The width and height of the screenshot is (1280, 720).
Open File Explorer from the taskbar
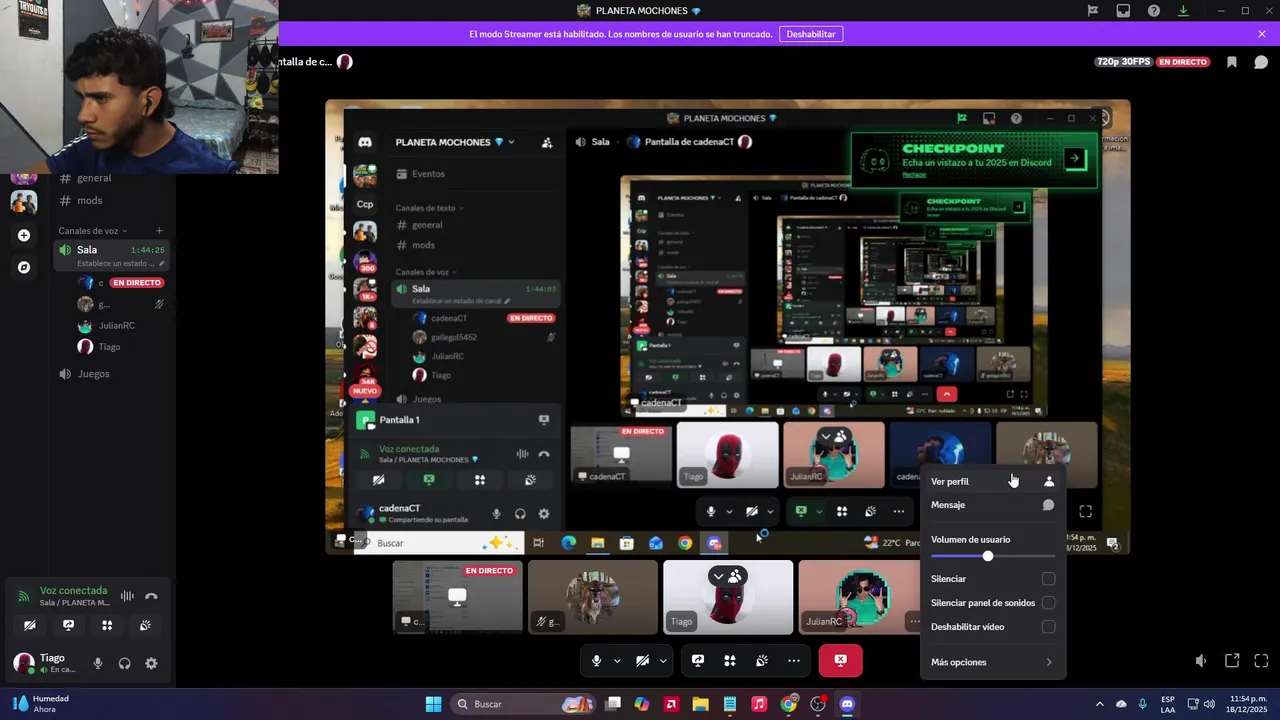[700, 704]
